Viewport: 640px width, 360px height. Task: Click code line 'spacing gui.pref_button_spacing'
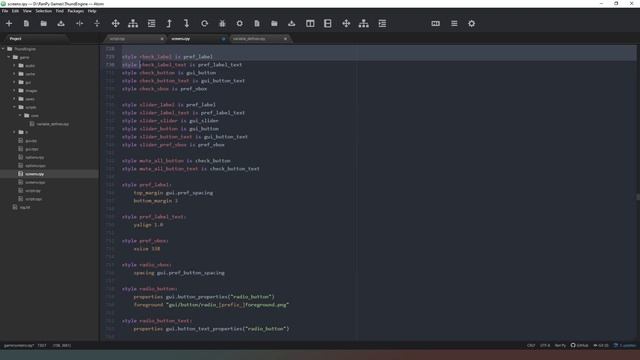tap(179, 273)
